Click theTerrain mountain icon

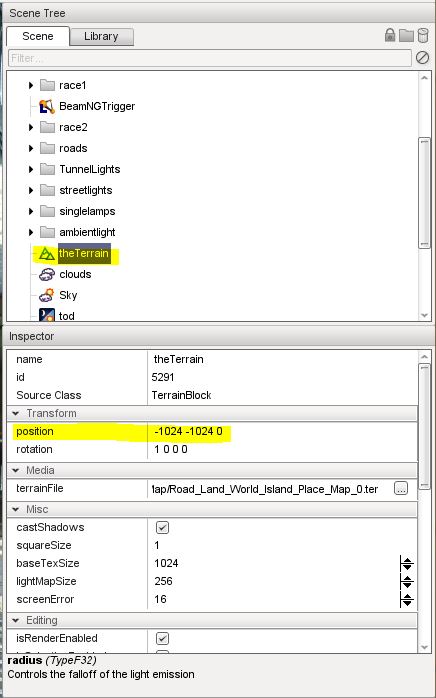pyautogui.click(x=46, y=253)
